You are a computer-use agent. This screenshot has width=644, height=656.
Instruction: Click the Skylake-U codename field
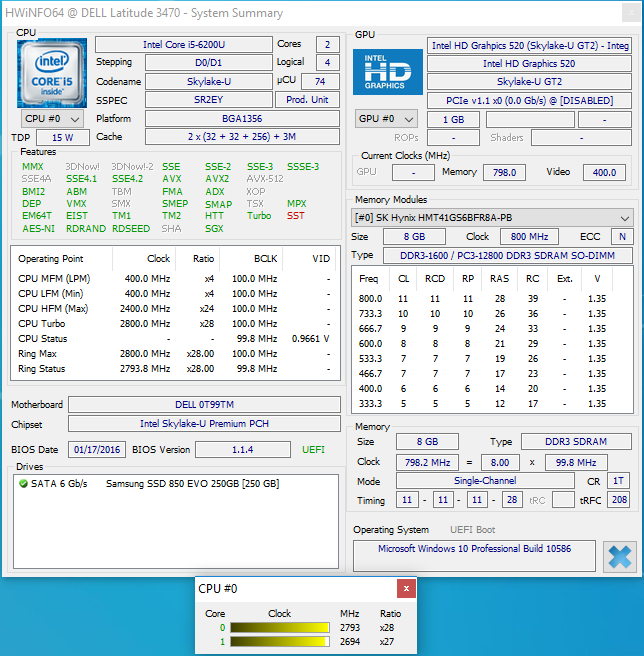208,82
